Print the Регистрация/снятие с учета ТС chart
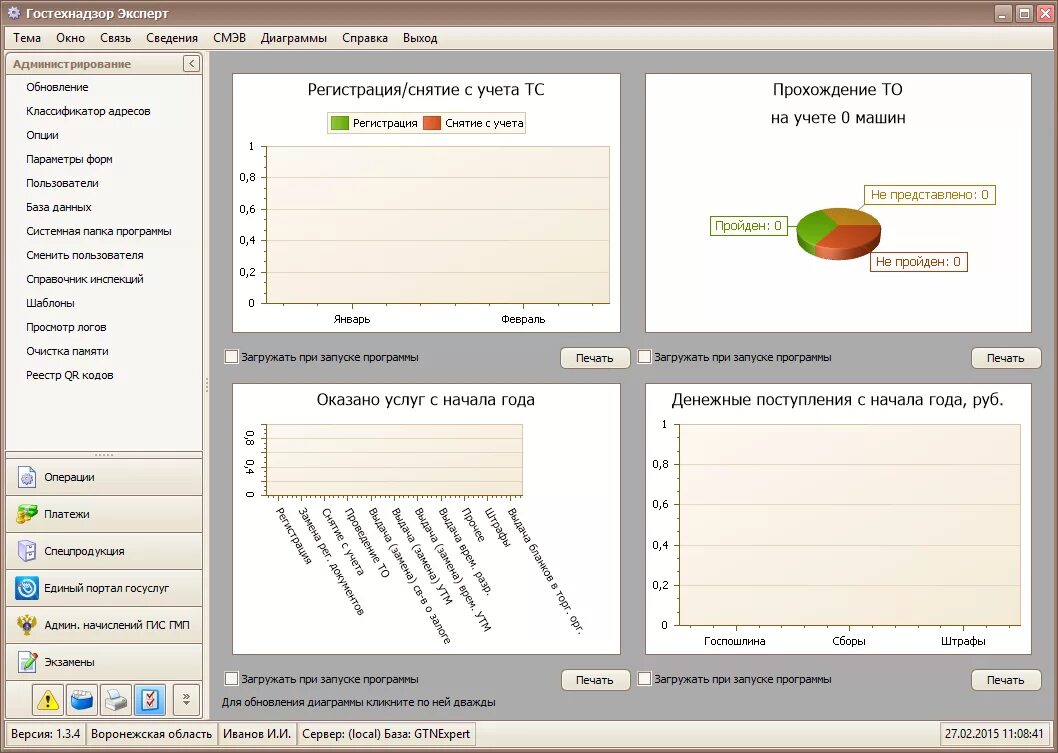Image resolution: width=1058 pixels, height=753 pixels. [594, 358]
